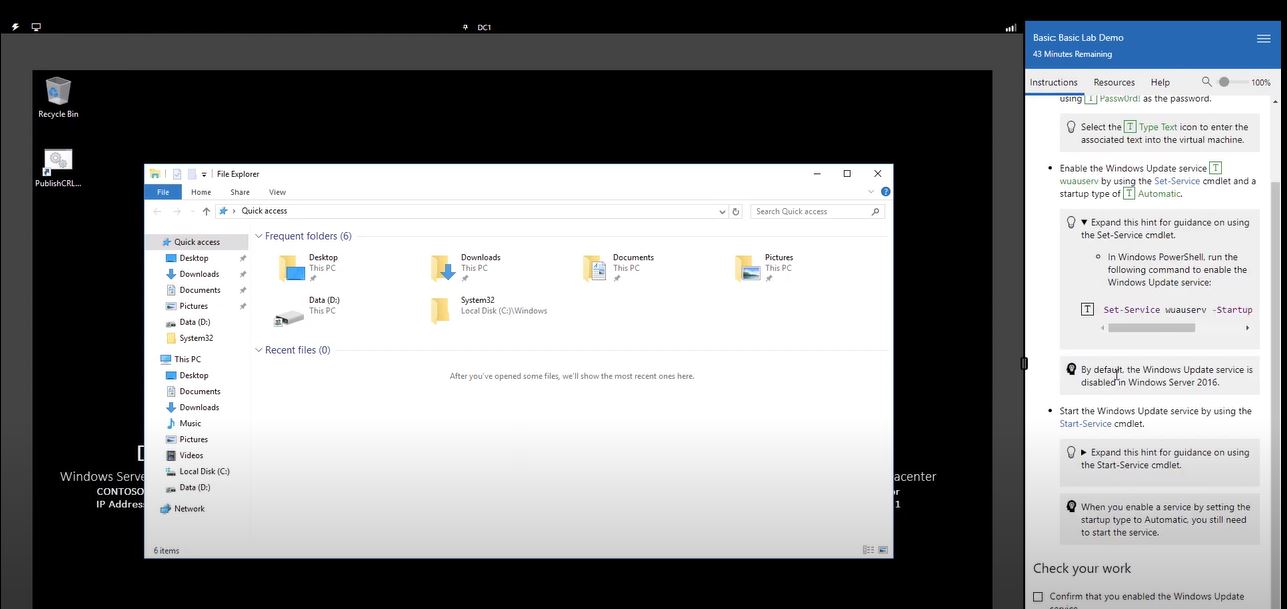Screen dimensions: 1287x609
Task: Open the hamburger menu in the lab header
Action: pos(1263,37)
